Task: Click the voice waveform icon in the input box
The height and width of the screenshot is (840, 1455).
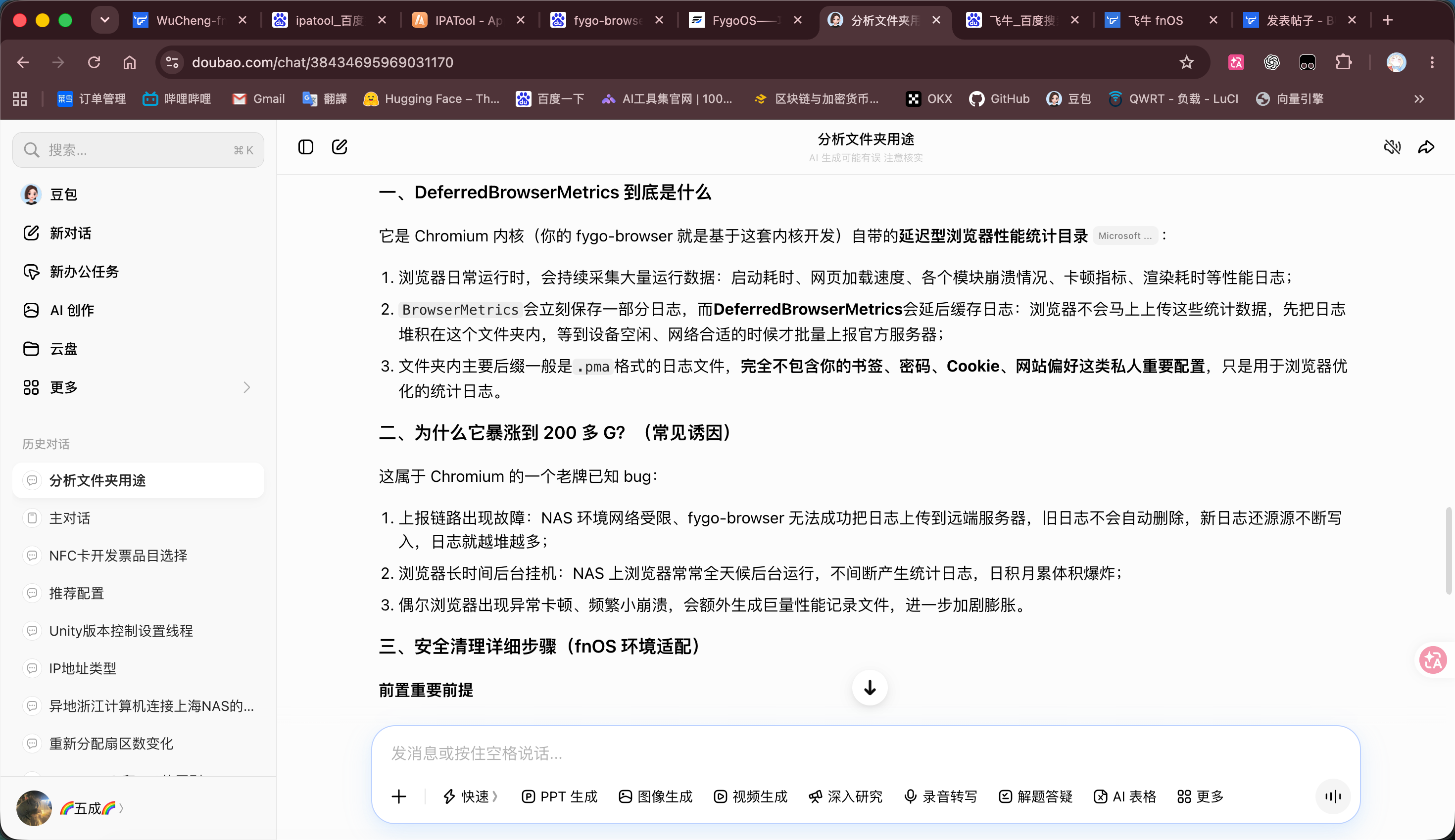Action: point(1333,797)
